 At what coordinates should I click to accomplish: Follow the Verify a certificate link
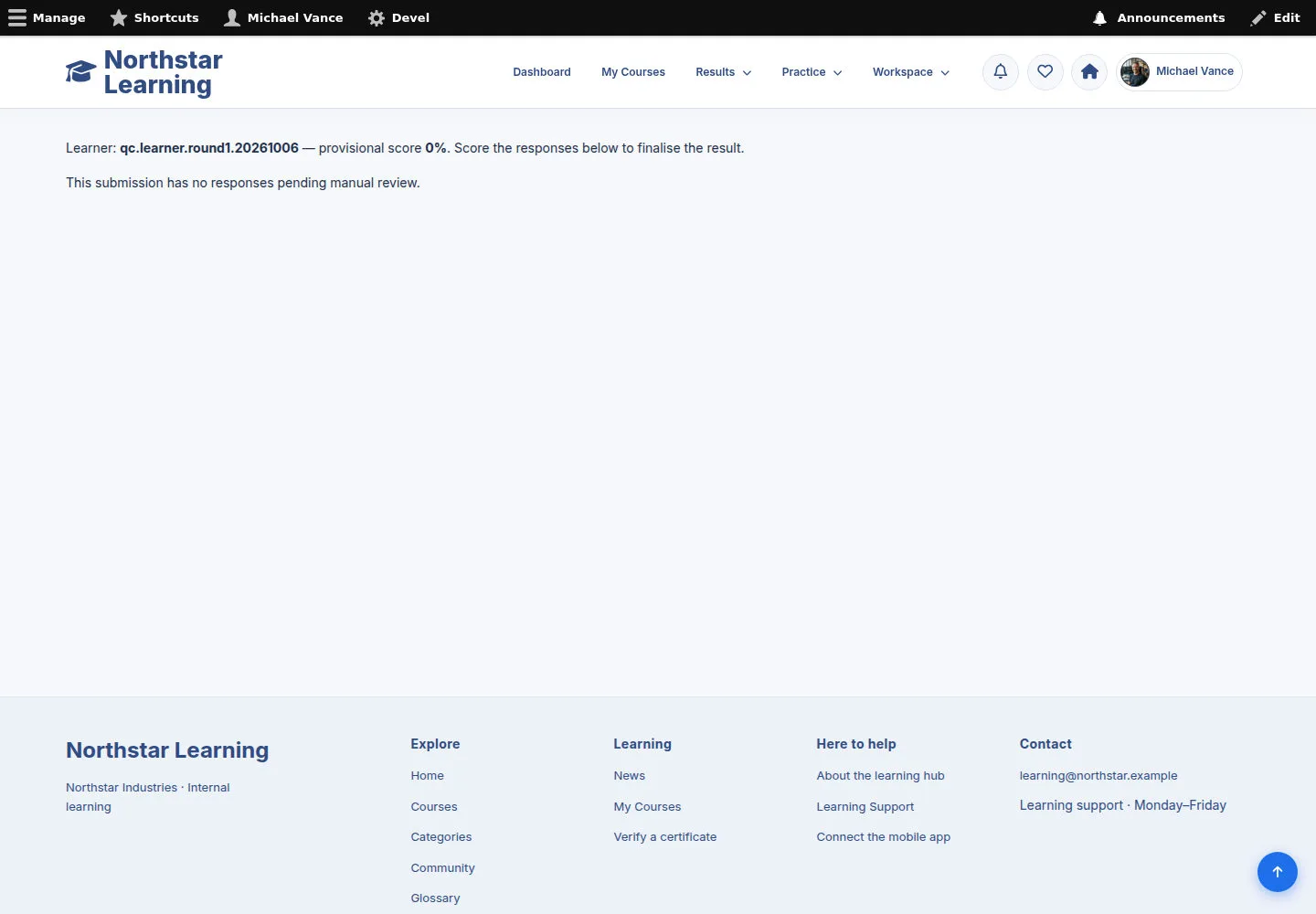(665, 837)
